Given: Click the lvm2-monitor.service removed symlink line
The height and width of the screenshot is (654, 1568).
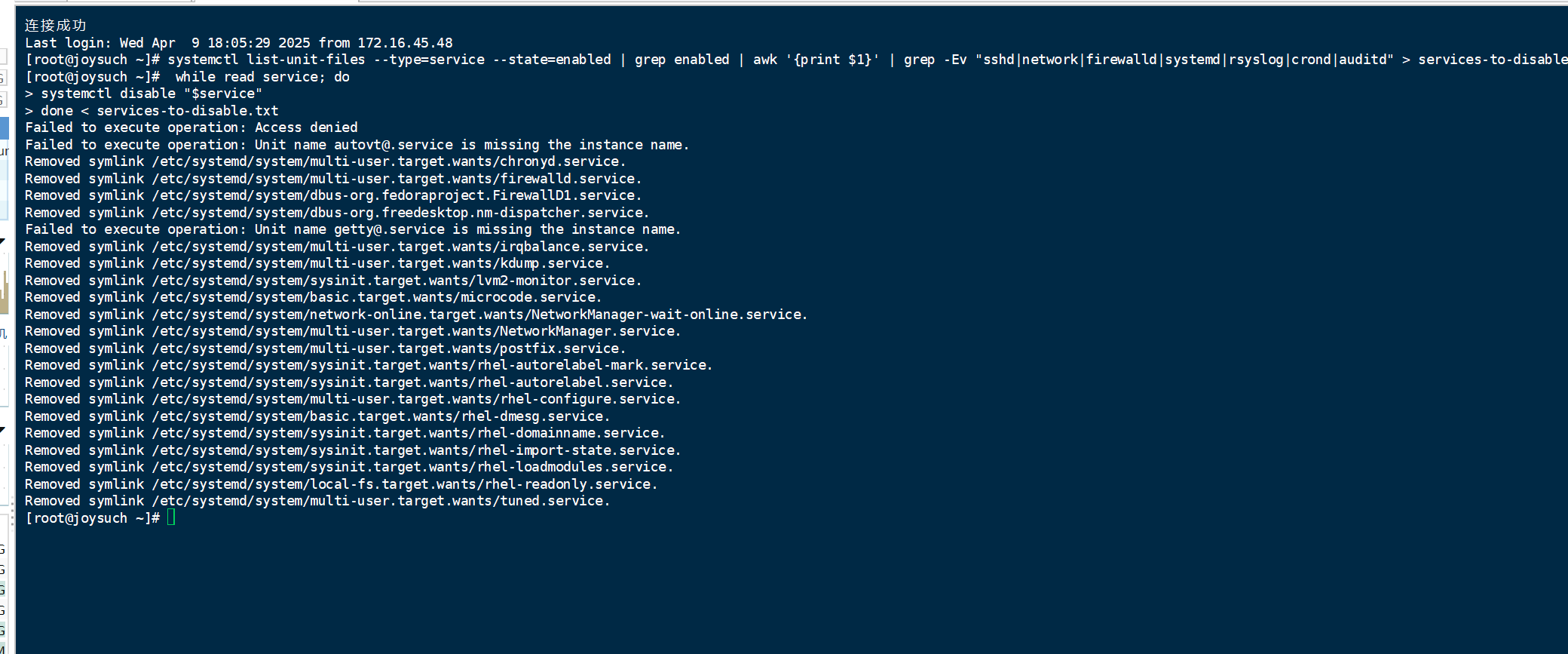Looking at the screenshot, I should click(333, 281).
